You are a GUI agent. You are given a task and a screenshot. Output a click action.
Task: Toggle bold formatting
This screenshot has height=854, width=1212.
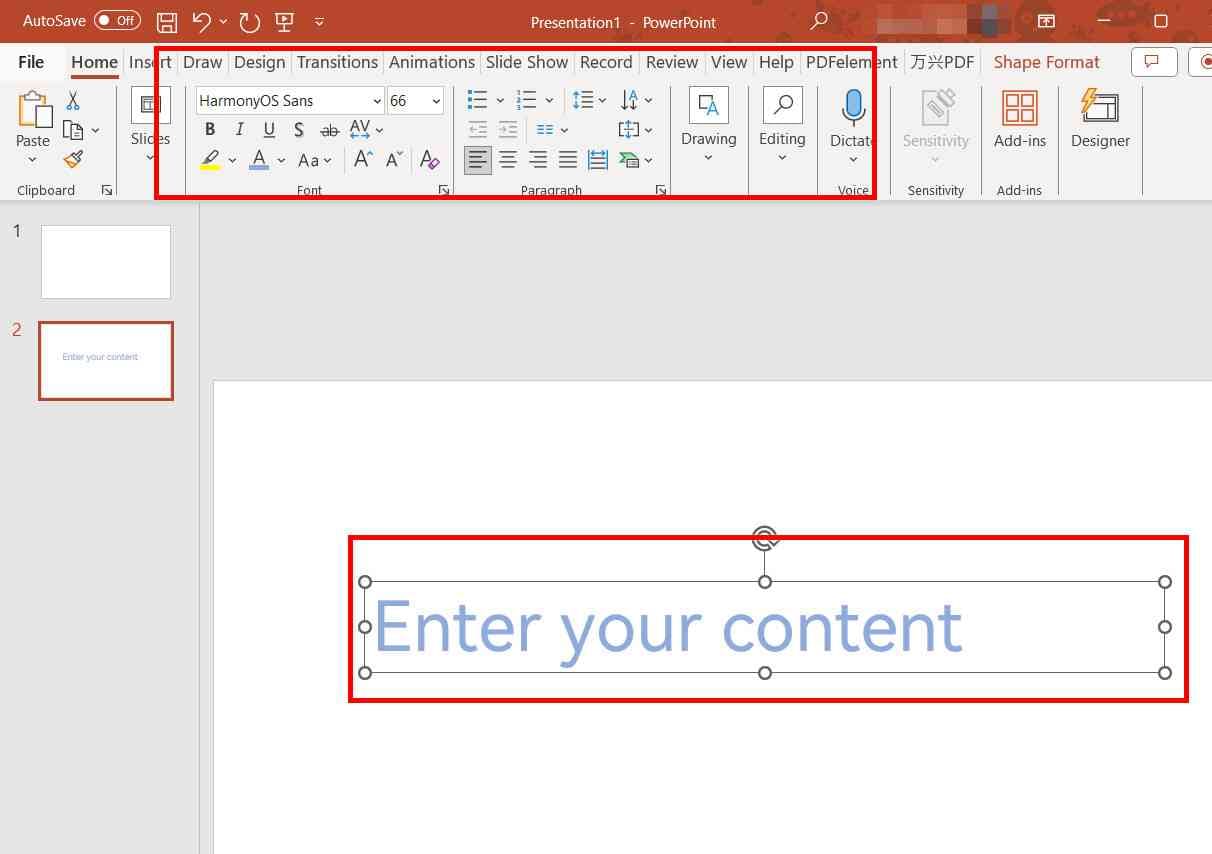pos(209,129)
